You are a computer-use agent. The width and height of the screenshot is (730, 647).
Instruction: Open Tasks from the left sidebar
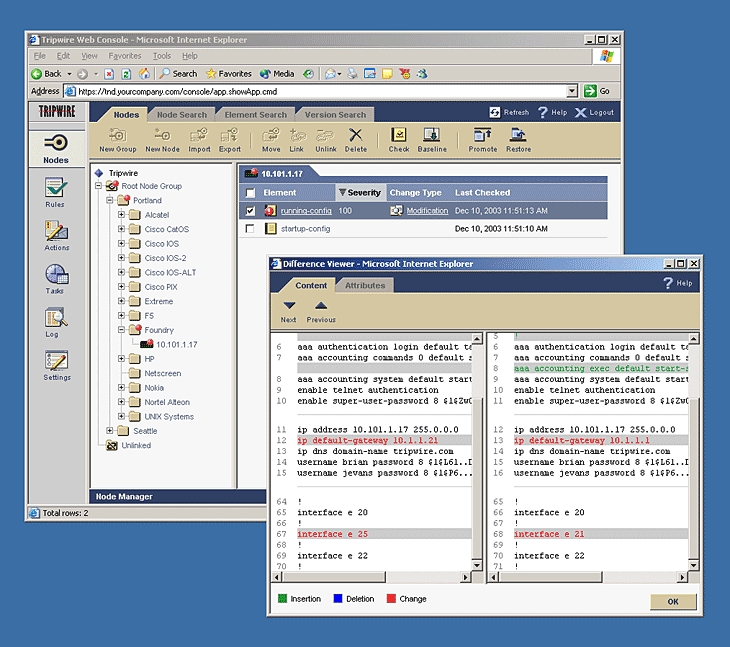(x=55, y=277)
